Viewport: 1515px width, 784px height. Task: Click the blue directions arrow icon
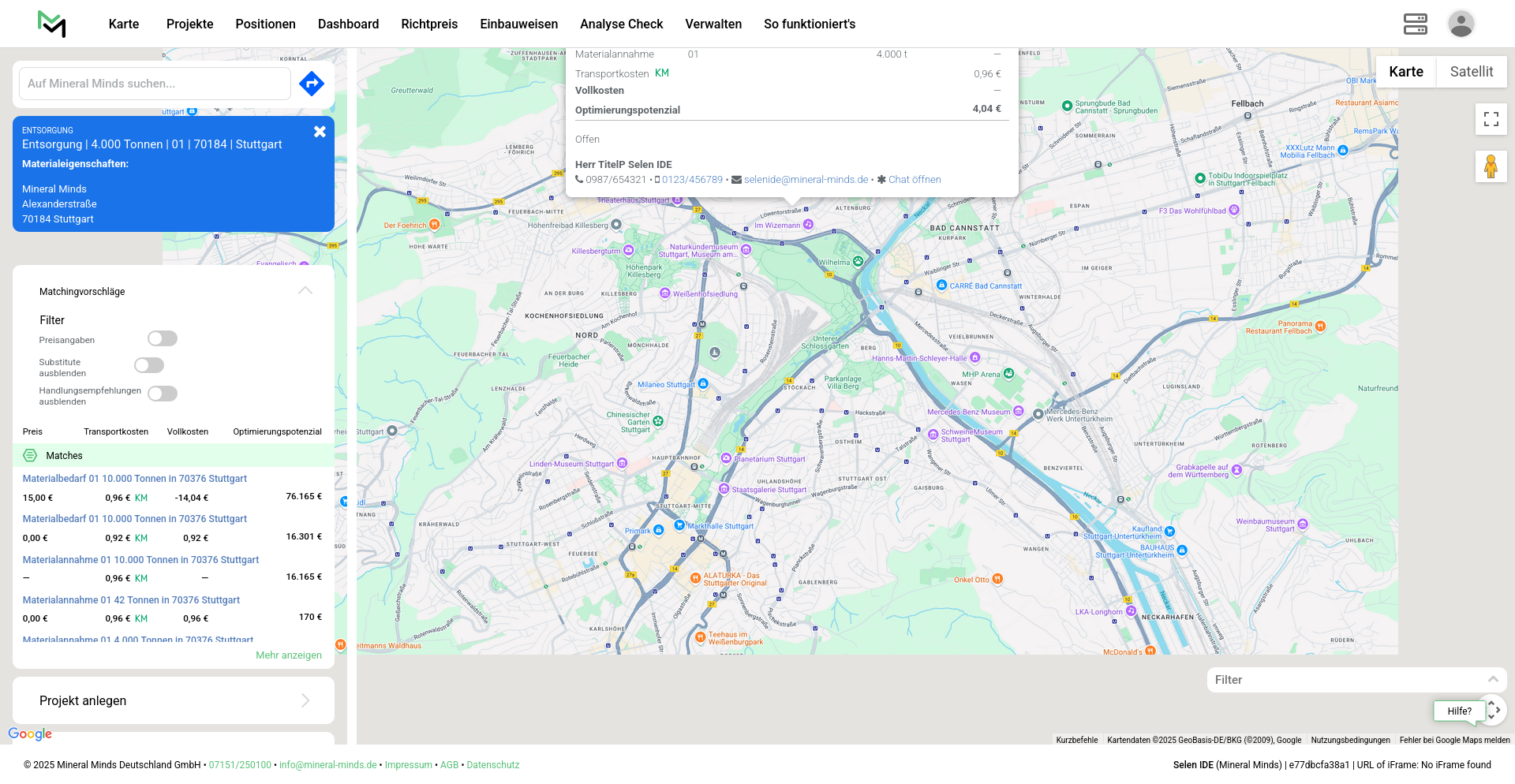point(312,84)
